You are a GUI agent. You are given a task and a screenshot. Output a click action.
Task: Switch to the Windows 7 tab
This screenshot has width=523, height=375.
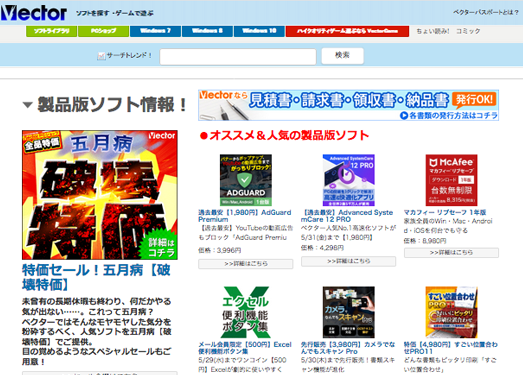coord(155,31)
